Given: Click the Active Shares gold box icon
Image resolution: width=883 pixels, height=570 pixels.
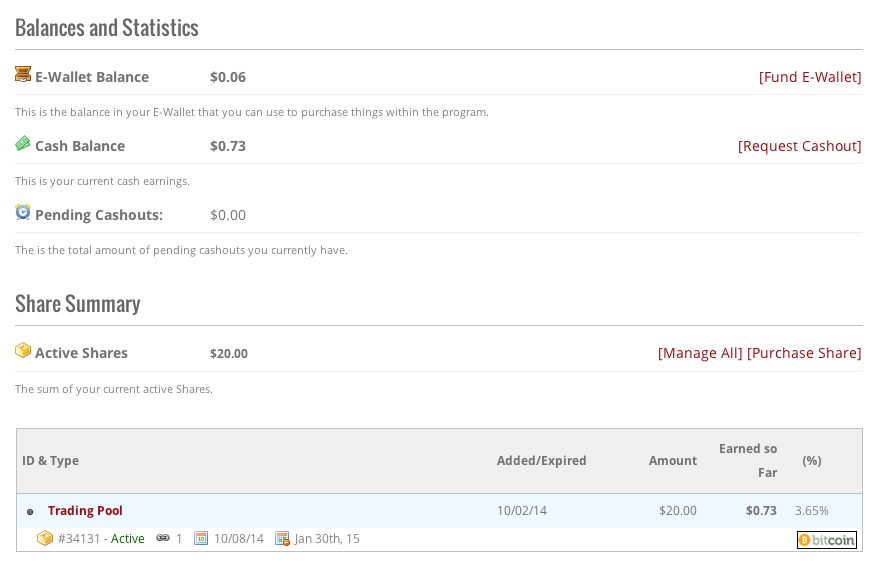Looking at the screenshot, I should pyautogui.click(x=23, y=350).
